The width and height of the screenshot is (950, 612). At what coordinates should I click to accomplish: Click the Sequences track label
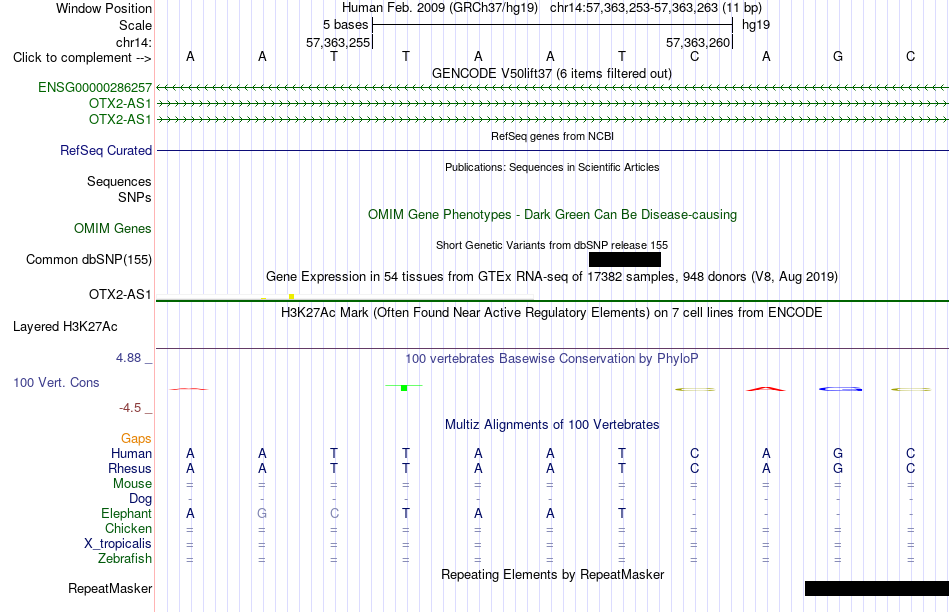click(x=119, y=181)
